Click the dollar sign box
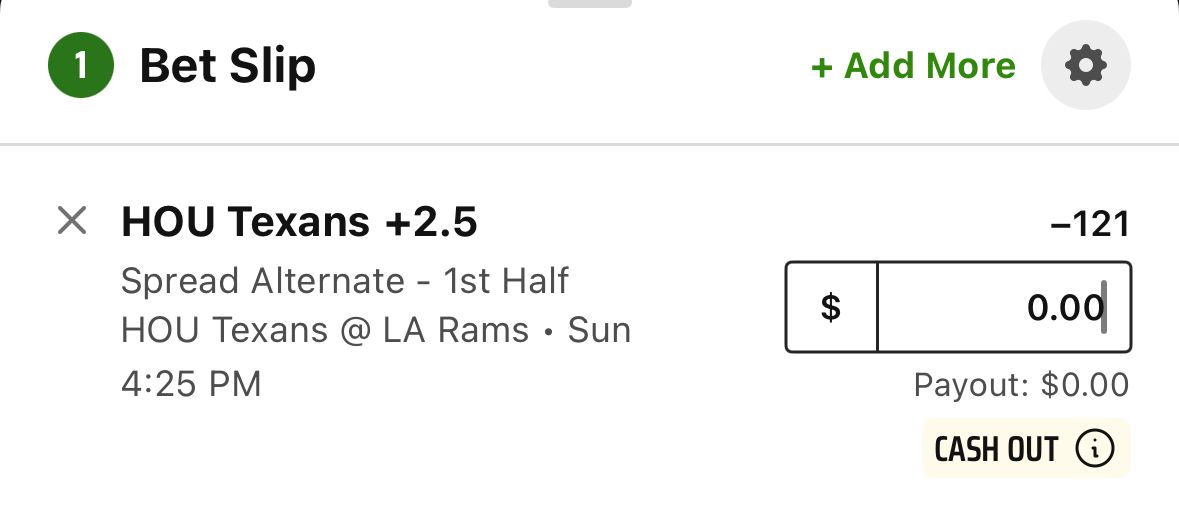 [831, 307]
